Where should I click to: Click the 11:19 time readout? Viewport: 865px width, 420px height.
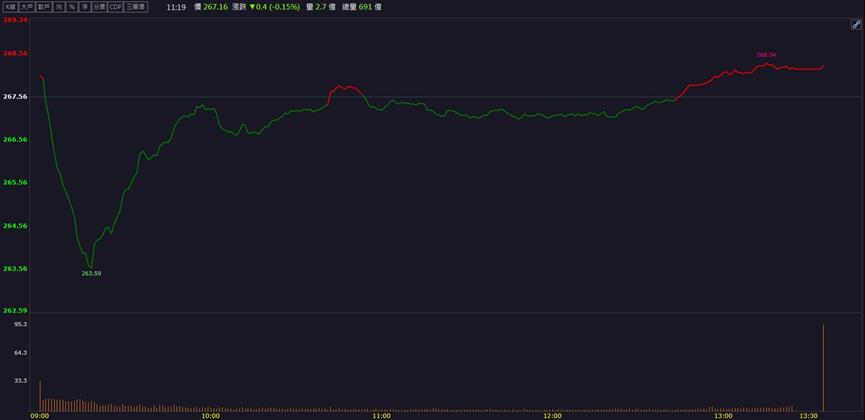point(176,7)
